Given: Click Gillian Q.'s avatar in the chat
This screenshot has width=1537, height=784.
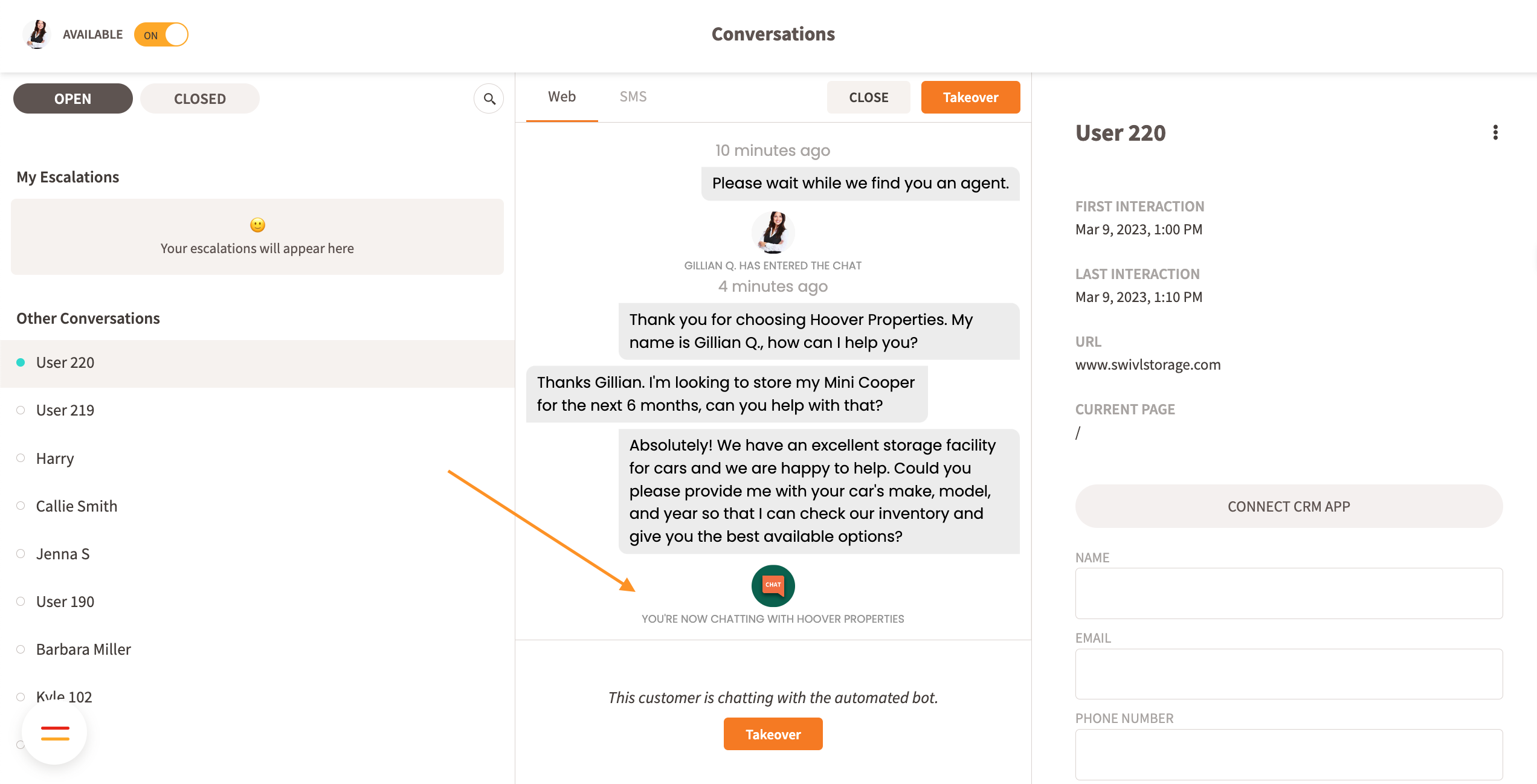Looking at the screenshot, I should [773, 232].
